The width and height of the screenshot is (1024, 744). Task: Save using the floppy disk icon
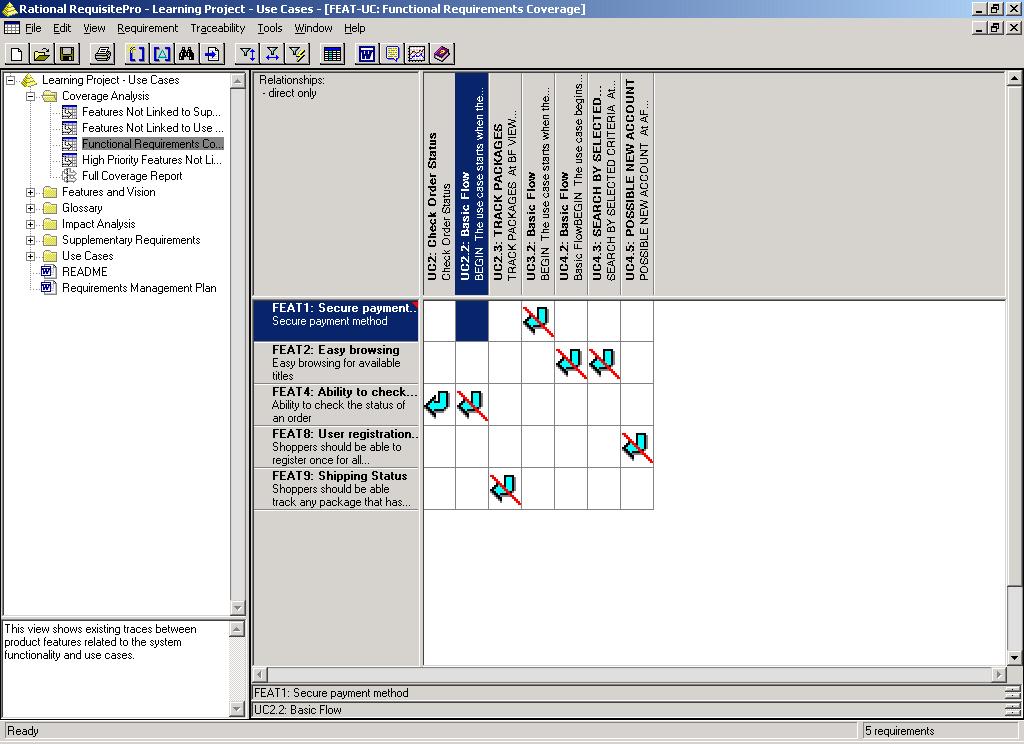pyautogui.click(x=67, y=54)
